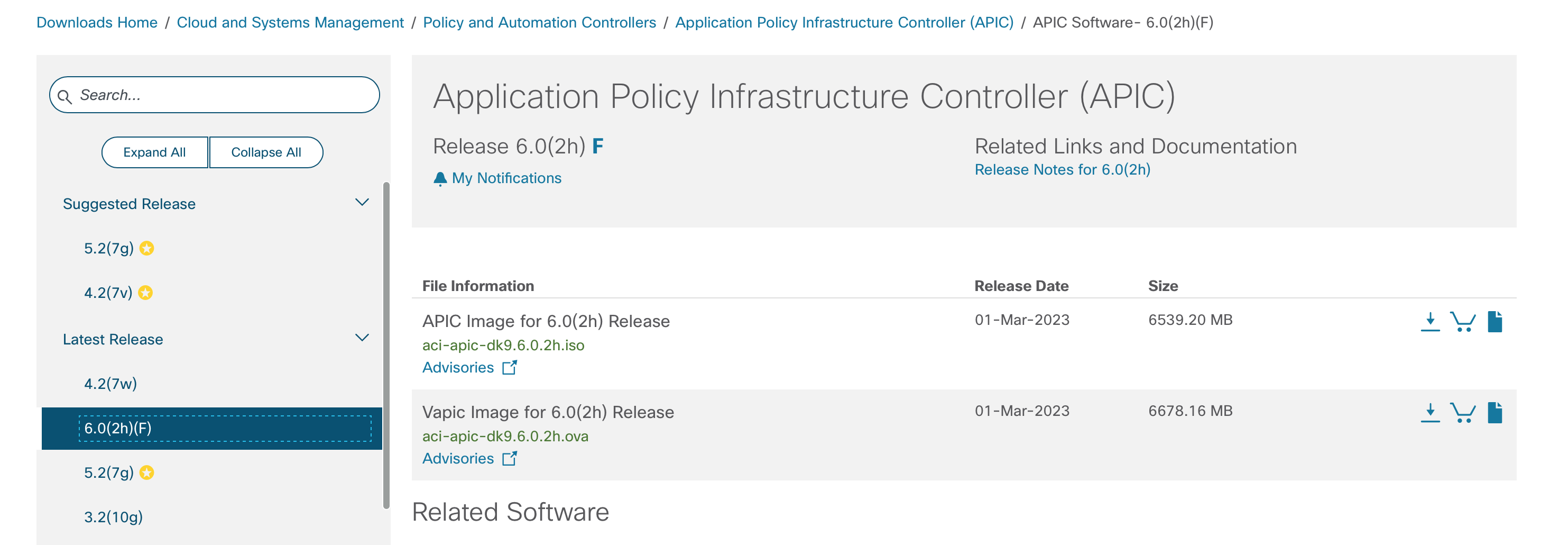Viewport: 1568px width, 545px height.
Task: Click Vapic Image for 6.0(2h) Release title
Action: click(548, 412)
